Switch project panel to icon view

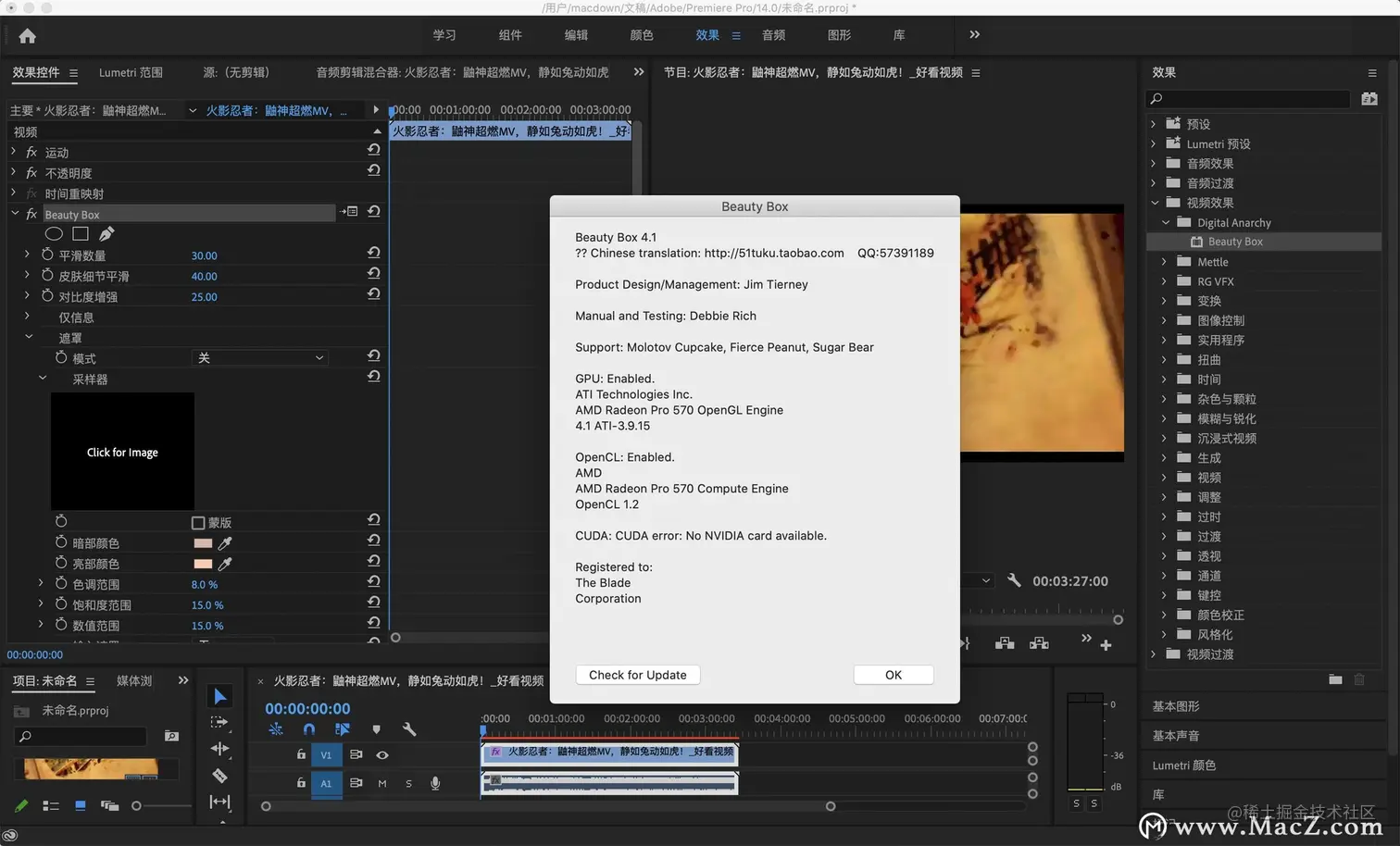81,806
